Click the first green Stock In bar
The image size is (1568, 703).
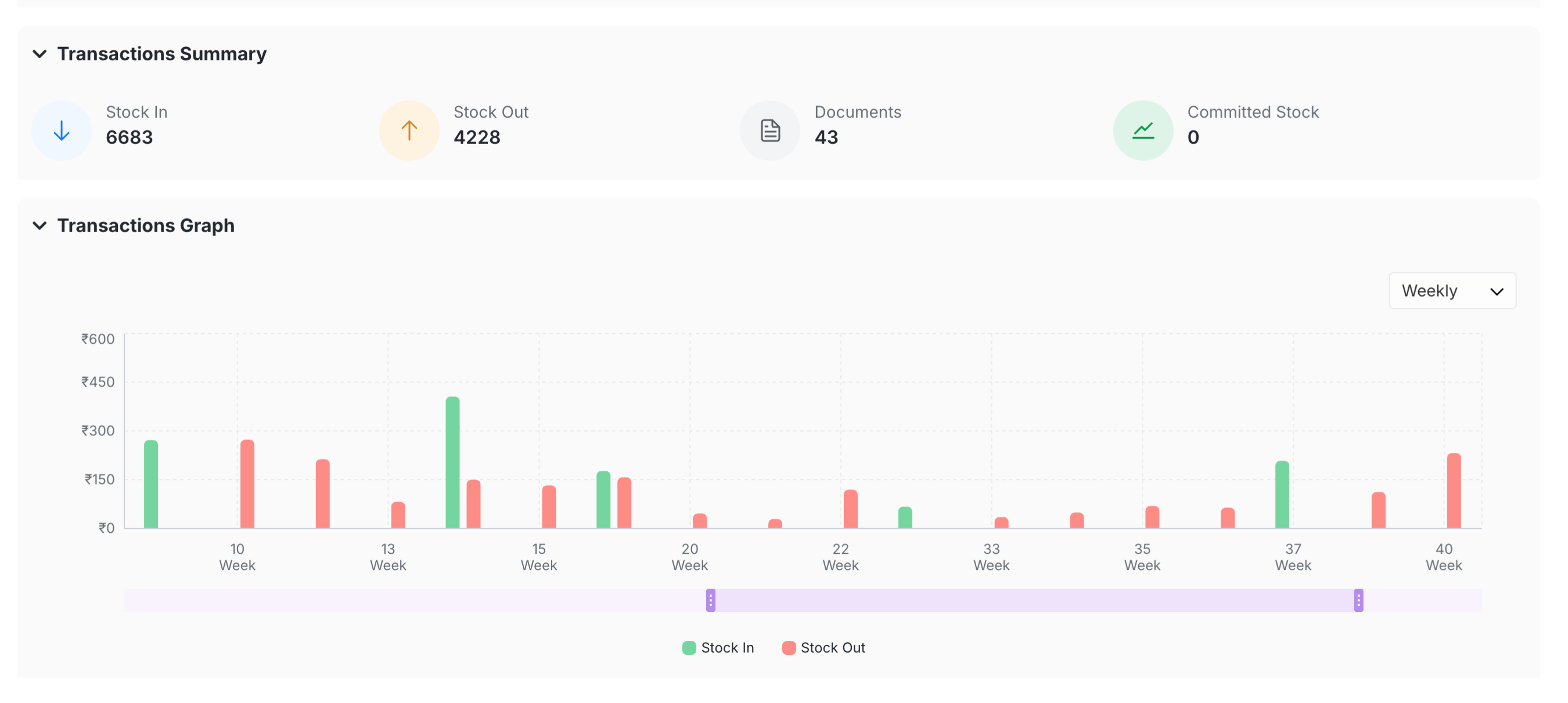(151, 484)
